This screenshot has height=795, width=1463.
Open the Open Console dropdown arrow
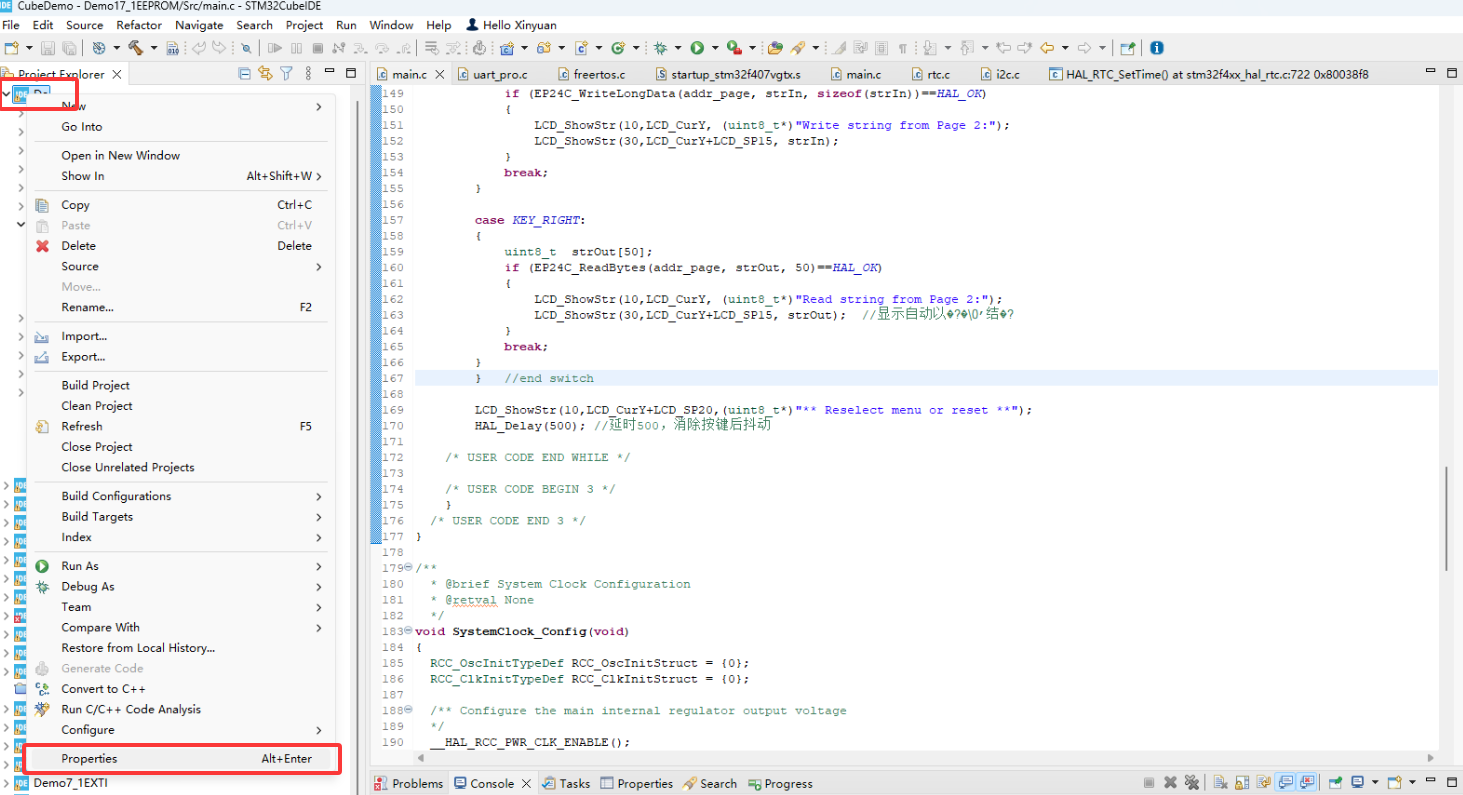[x=1412, y=782]
